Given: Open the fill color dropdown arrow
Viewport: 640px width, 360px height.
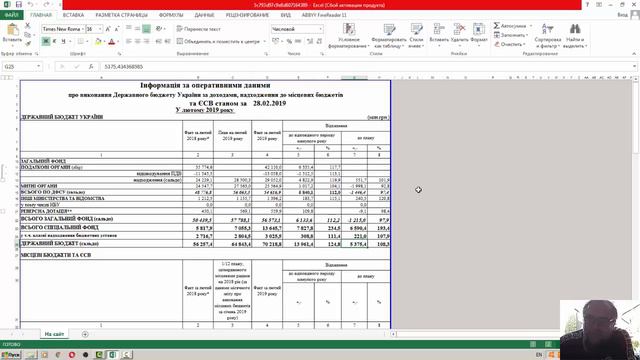Looking at the screenshot, I should [x=104, y=41].
